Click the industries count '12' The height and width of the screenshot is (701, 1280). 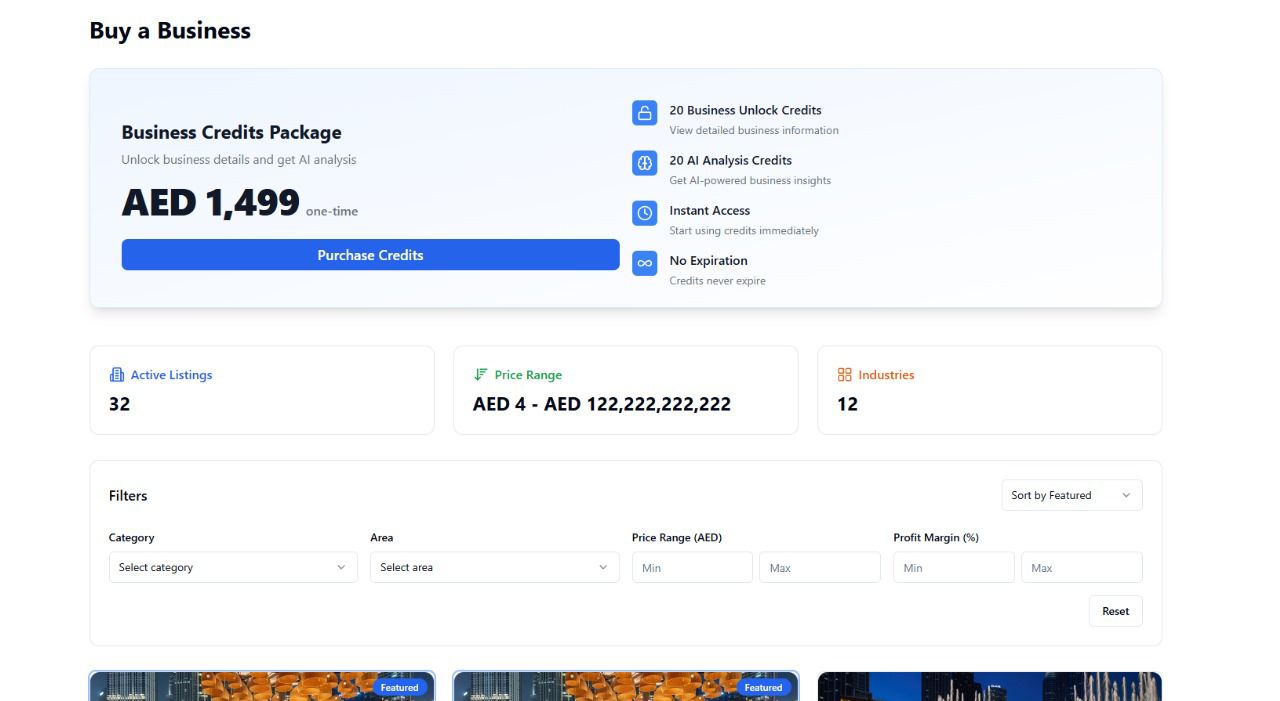[x=847, y=404]
